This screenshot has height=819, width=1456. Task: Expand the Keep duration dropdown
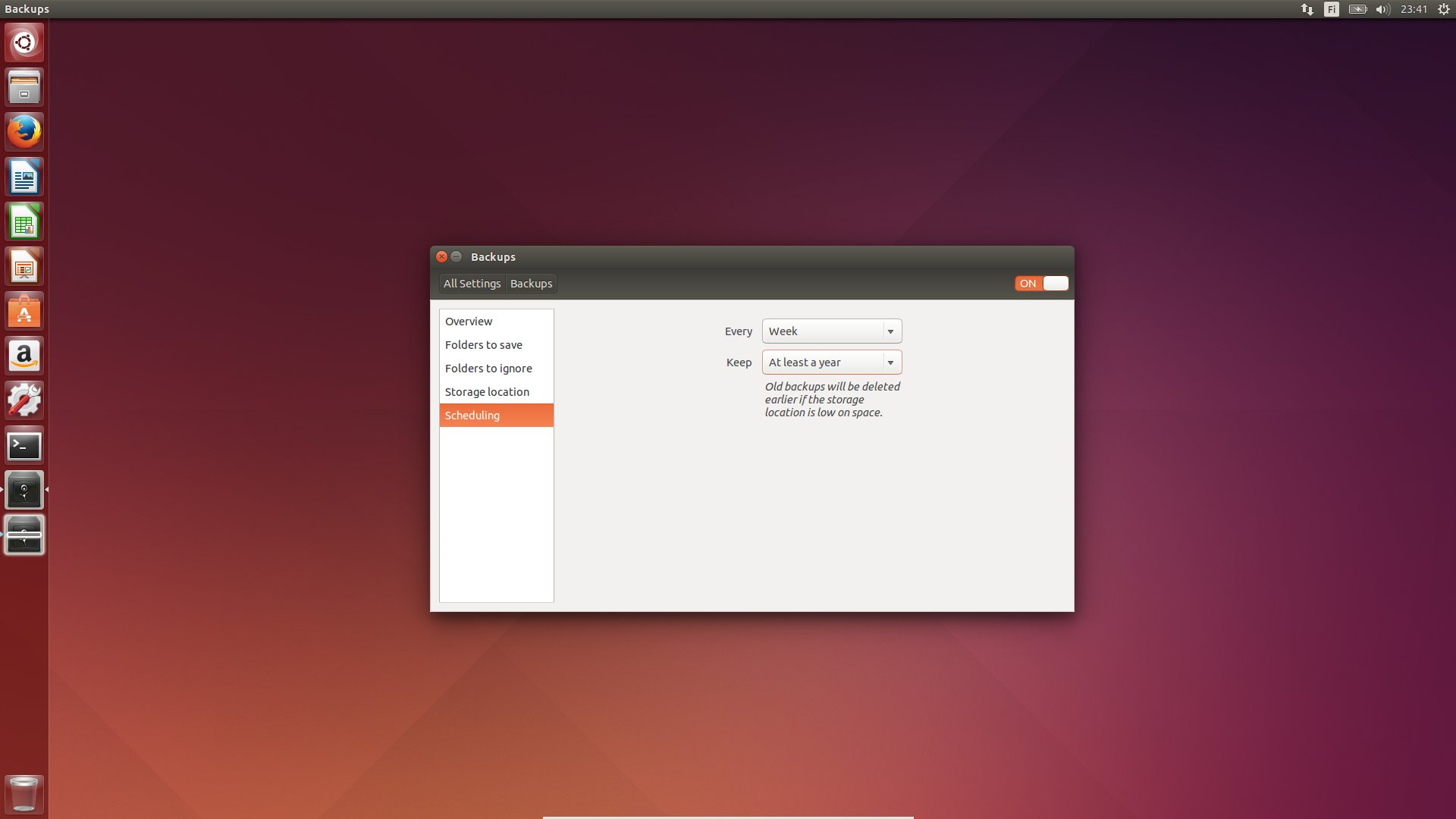(832, 362)
